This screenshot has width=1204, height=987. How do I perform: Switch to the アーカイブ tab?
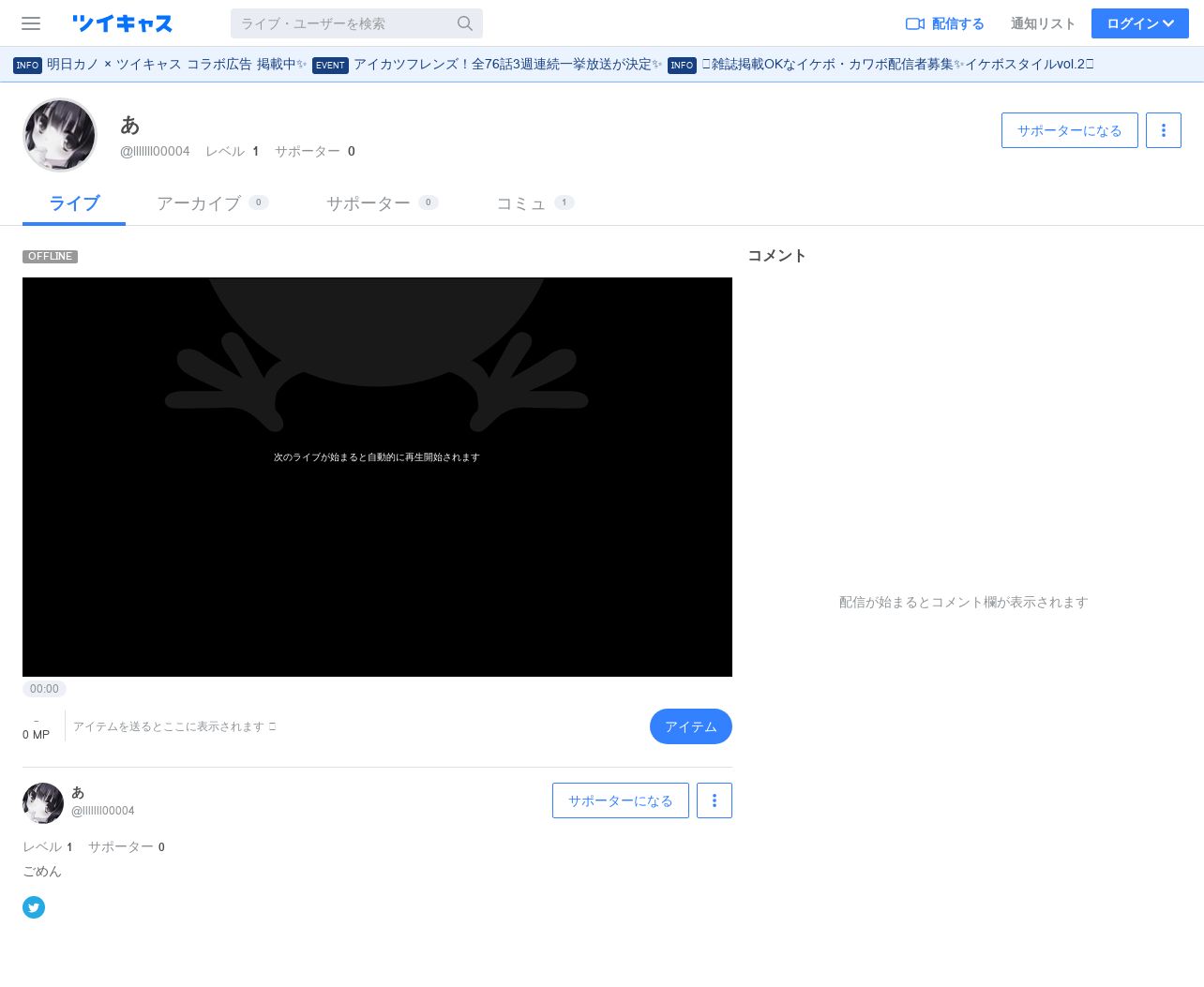(212, 203)
